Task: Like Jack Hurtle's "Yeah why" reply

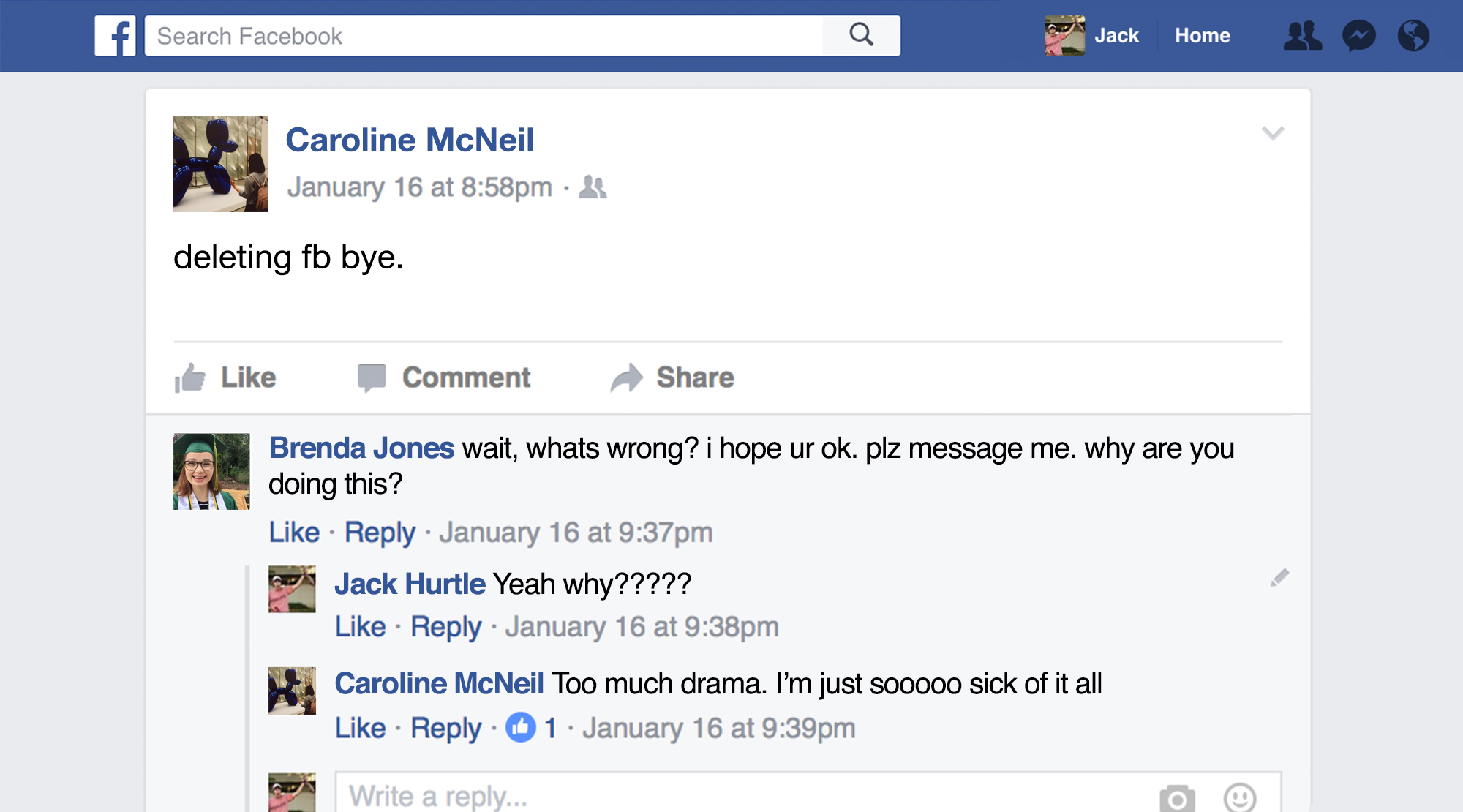Action: tap(360, 627)
